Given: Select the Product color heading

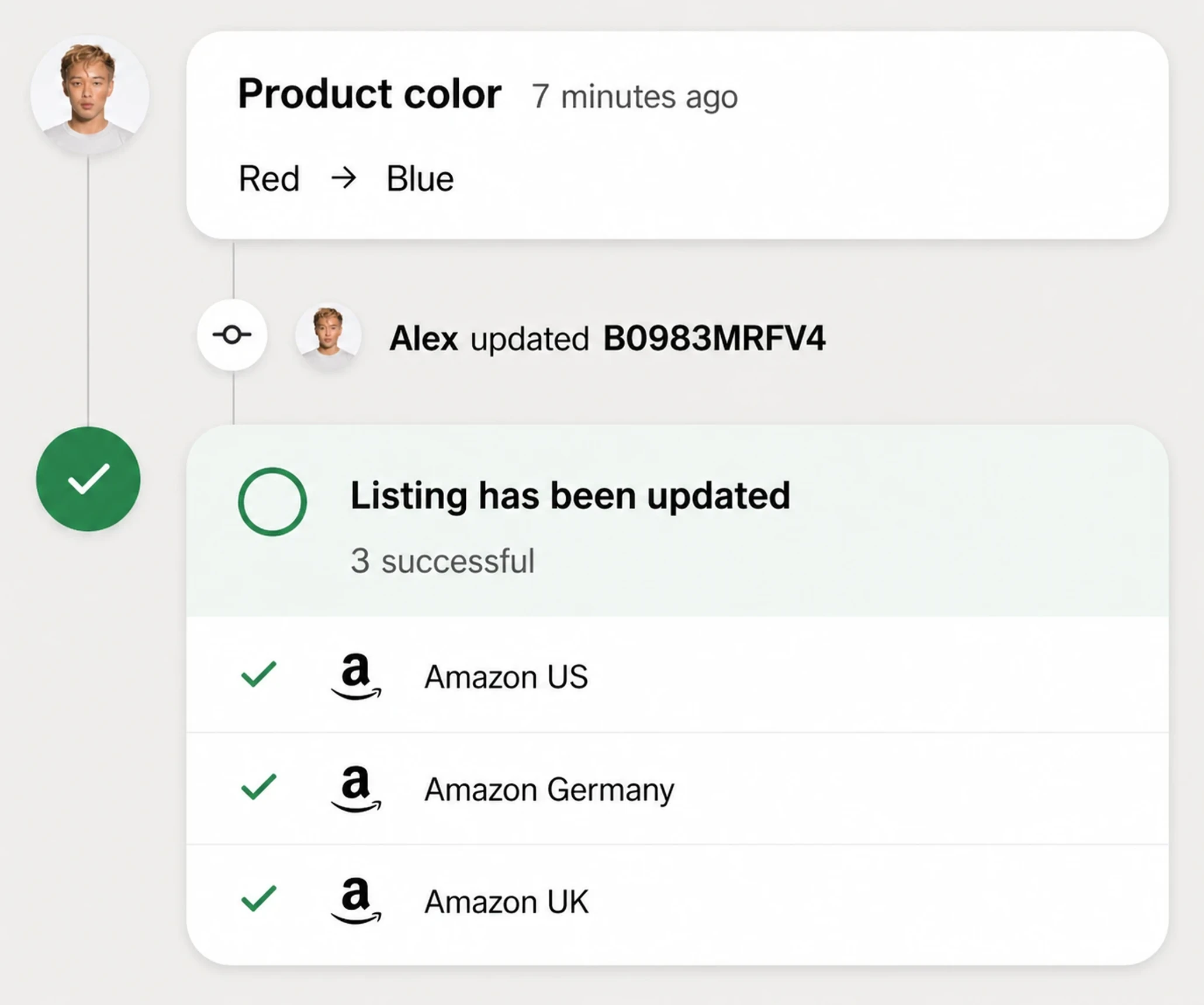Looking at the screenshot, I should [x=369, y=94].
